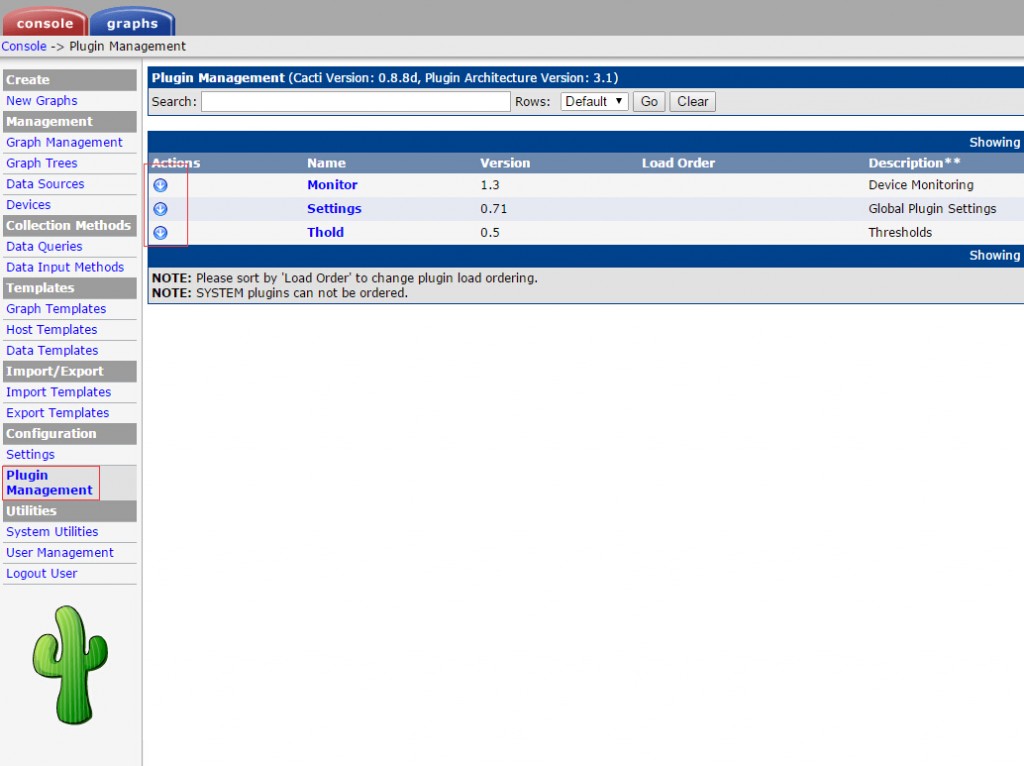Click the Create section header

(x=70, y=80)
